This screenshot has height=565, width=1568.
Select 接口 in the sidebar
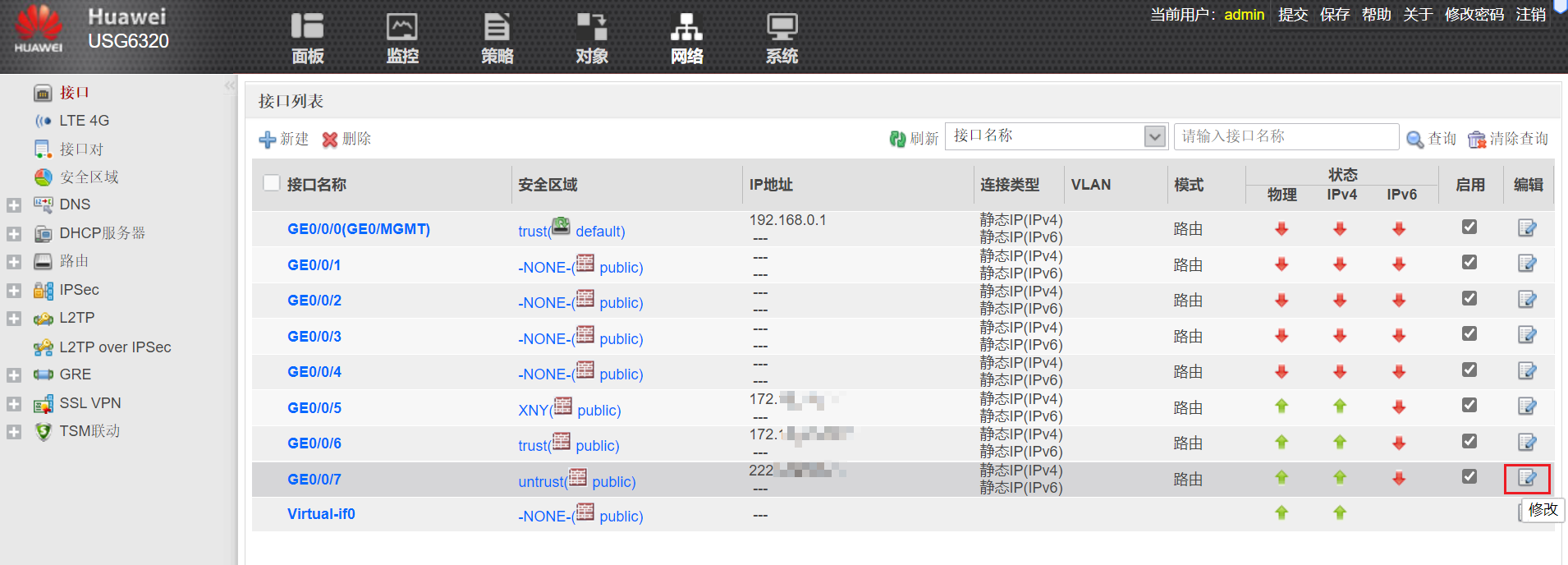[x=74, y=93]
